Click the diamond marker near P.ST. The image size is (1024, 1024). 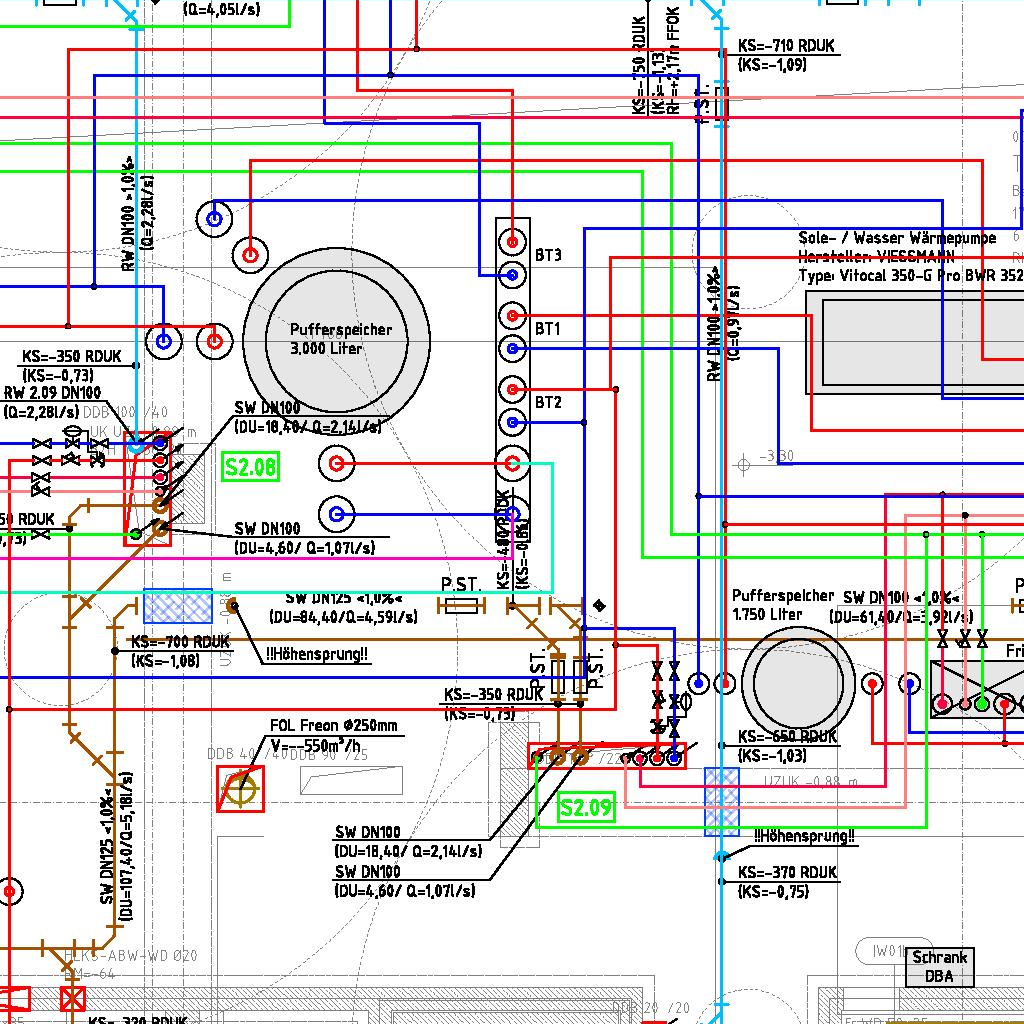pos(599,605)
